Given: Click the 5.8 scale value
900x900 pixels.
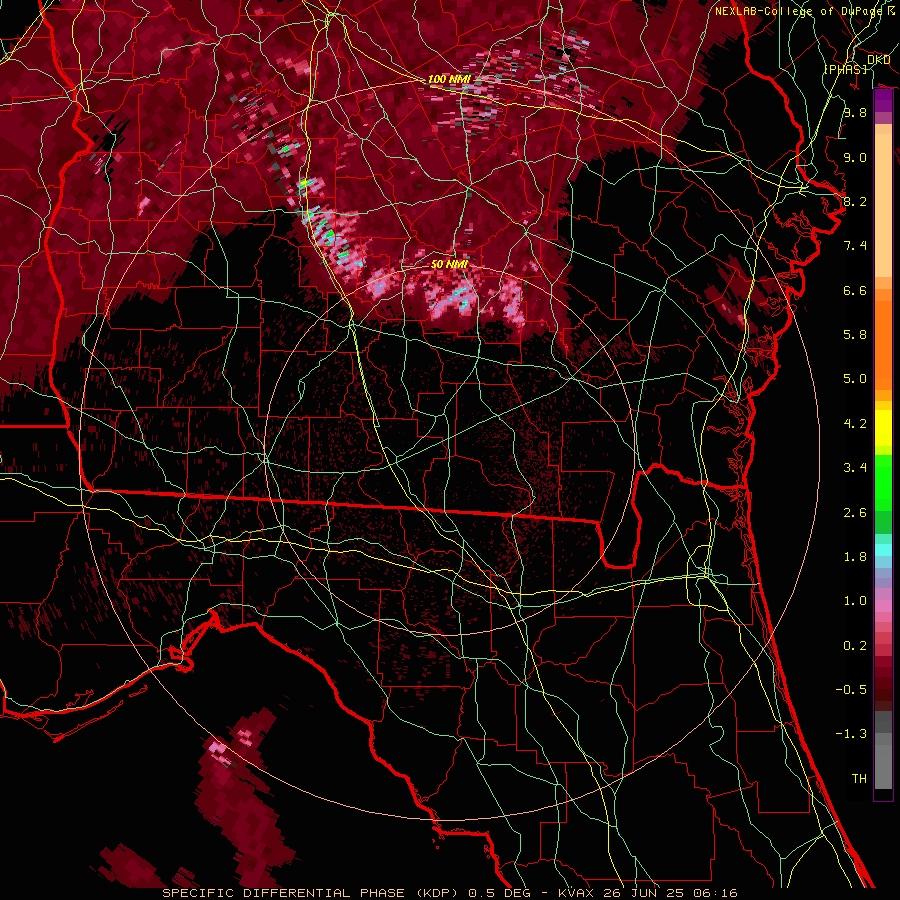Looking at the screenshot, I should tap(855, 335).
